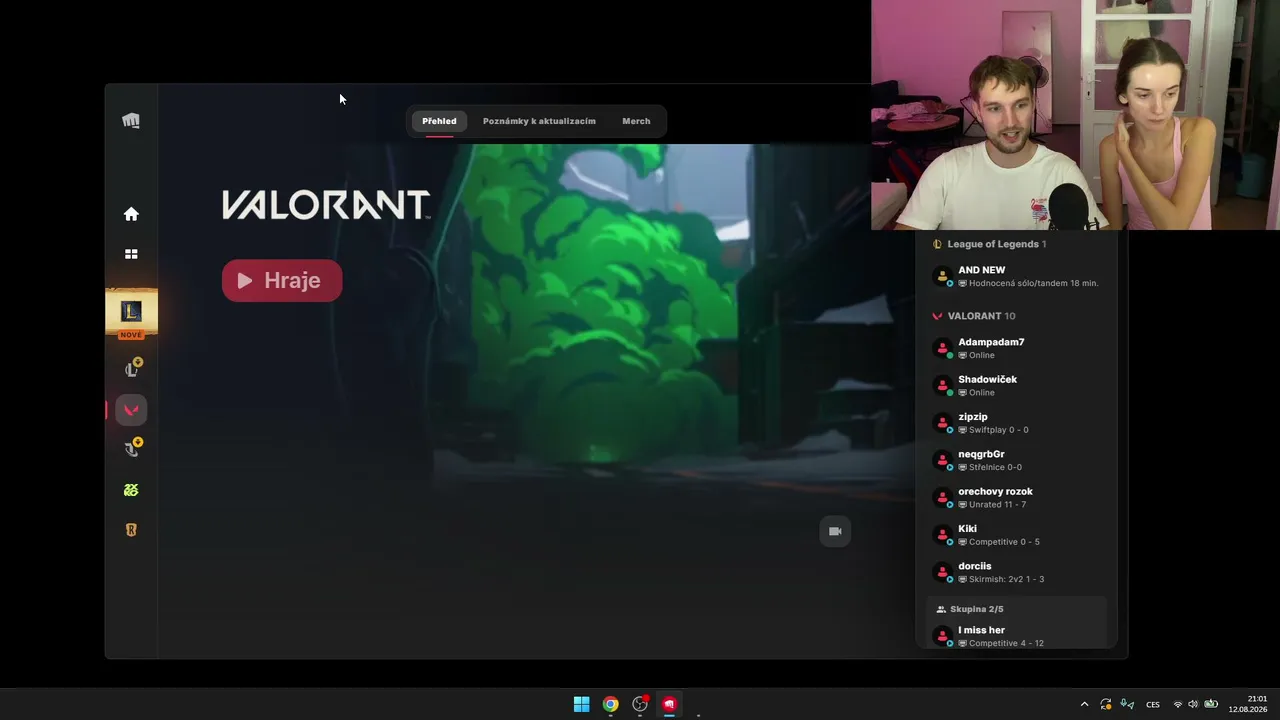
Task: Click the CES keyboard language indicator
Action: 1153,705
